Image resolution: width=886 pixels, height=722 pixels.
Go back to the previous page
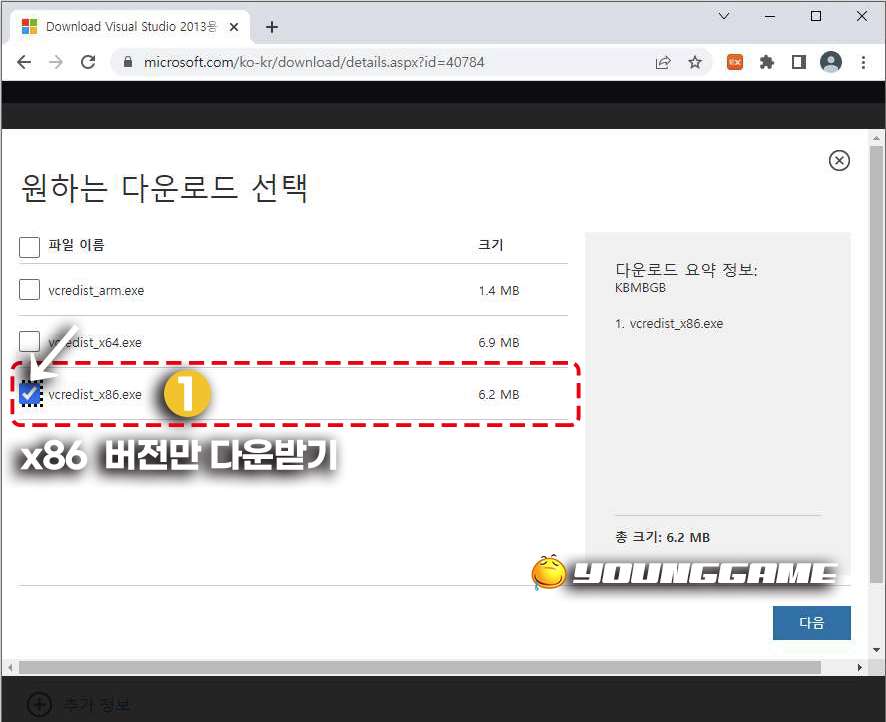click(x=24, y=62)
